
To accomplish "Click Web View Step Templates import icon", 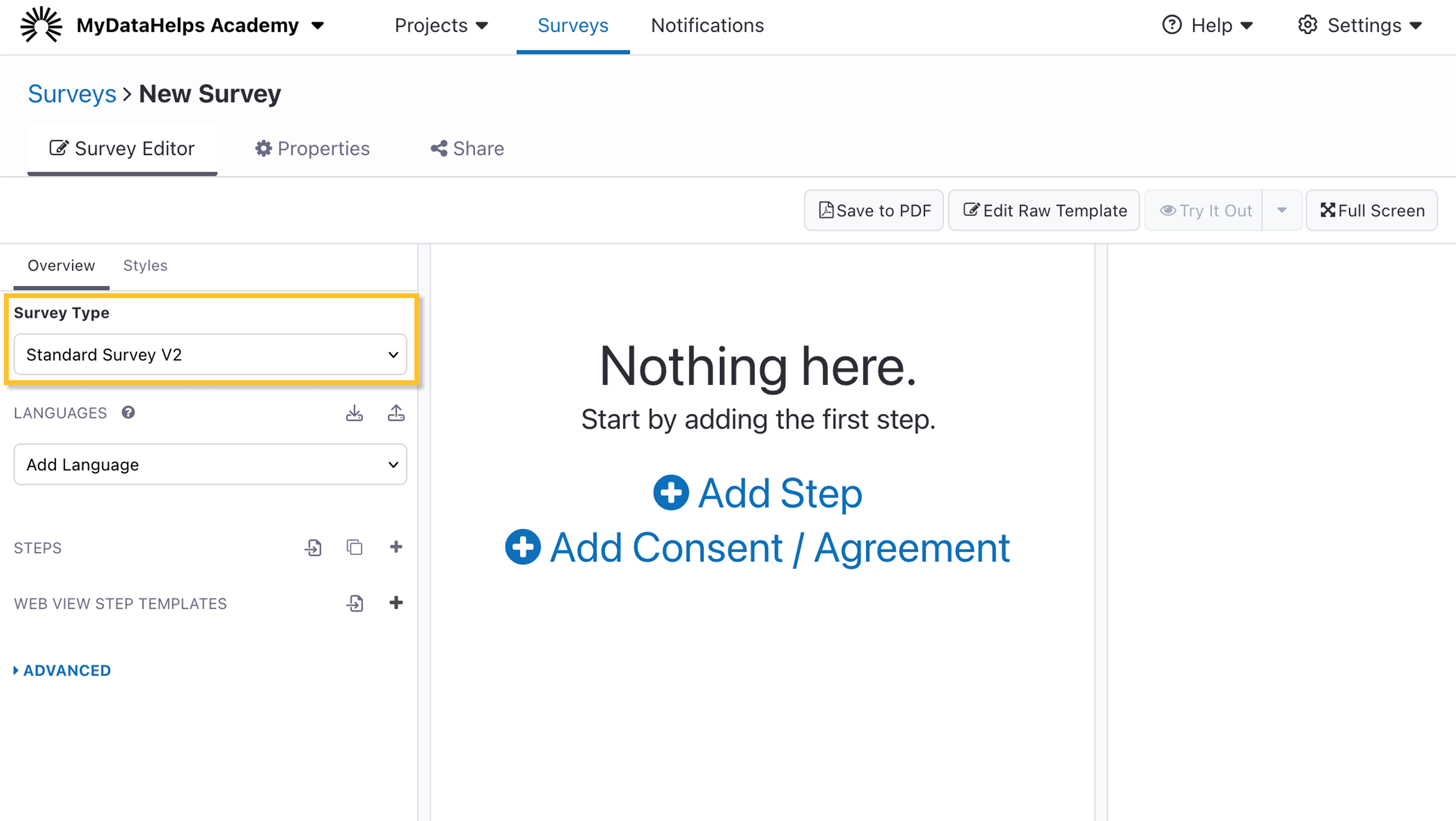I will (x=355, y=604).
